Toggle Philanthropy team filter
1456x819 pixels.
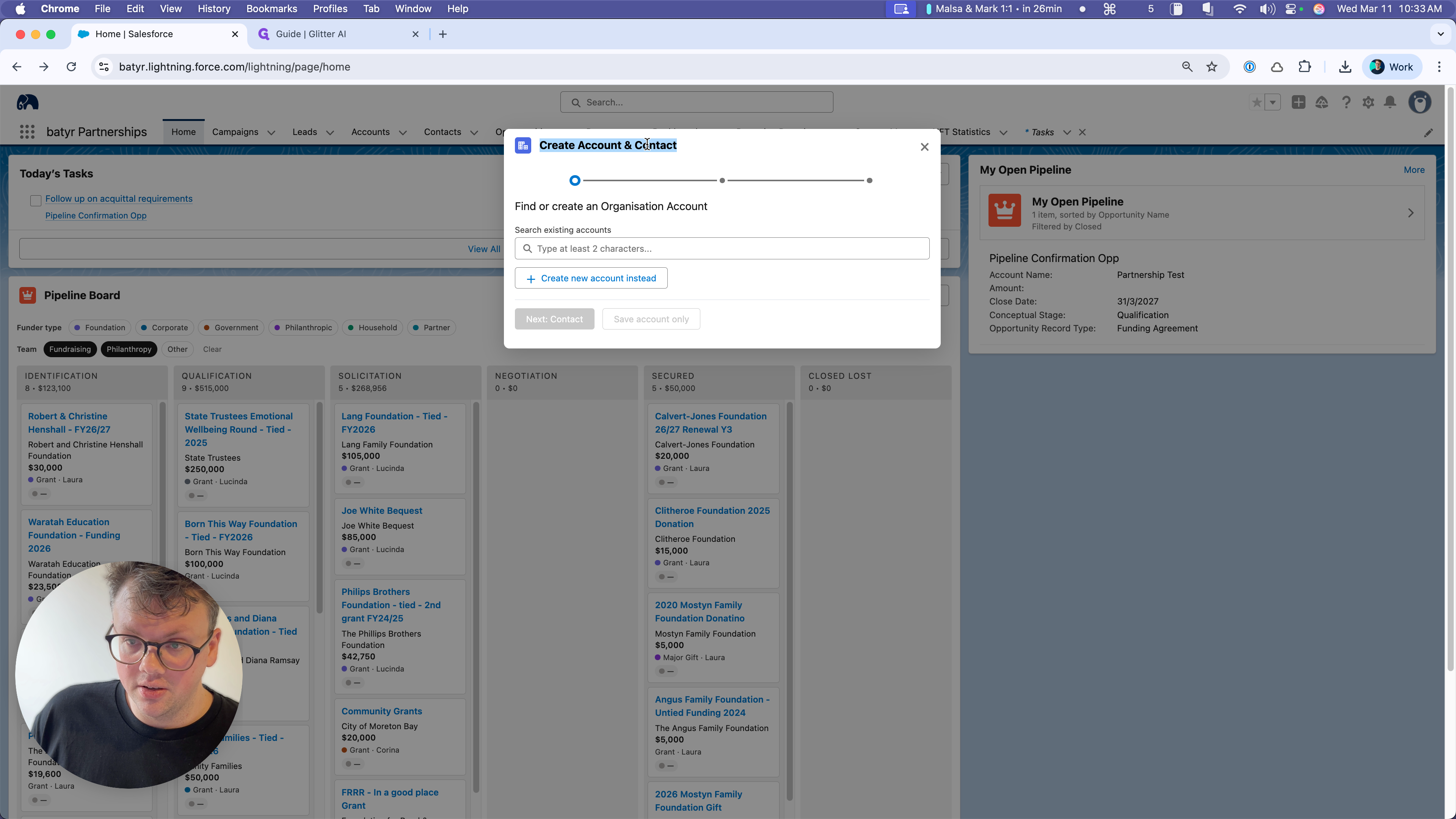tap(129, 349)
